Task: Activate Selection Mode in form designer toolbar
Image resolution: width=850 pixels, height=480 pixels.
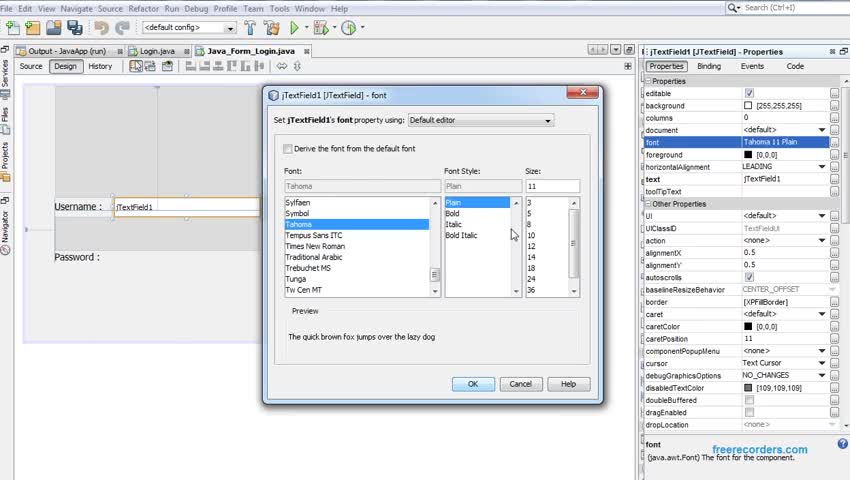Action: 136,66
